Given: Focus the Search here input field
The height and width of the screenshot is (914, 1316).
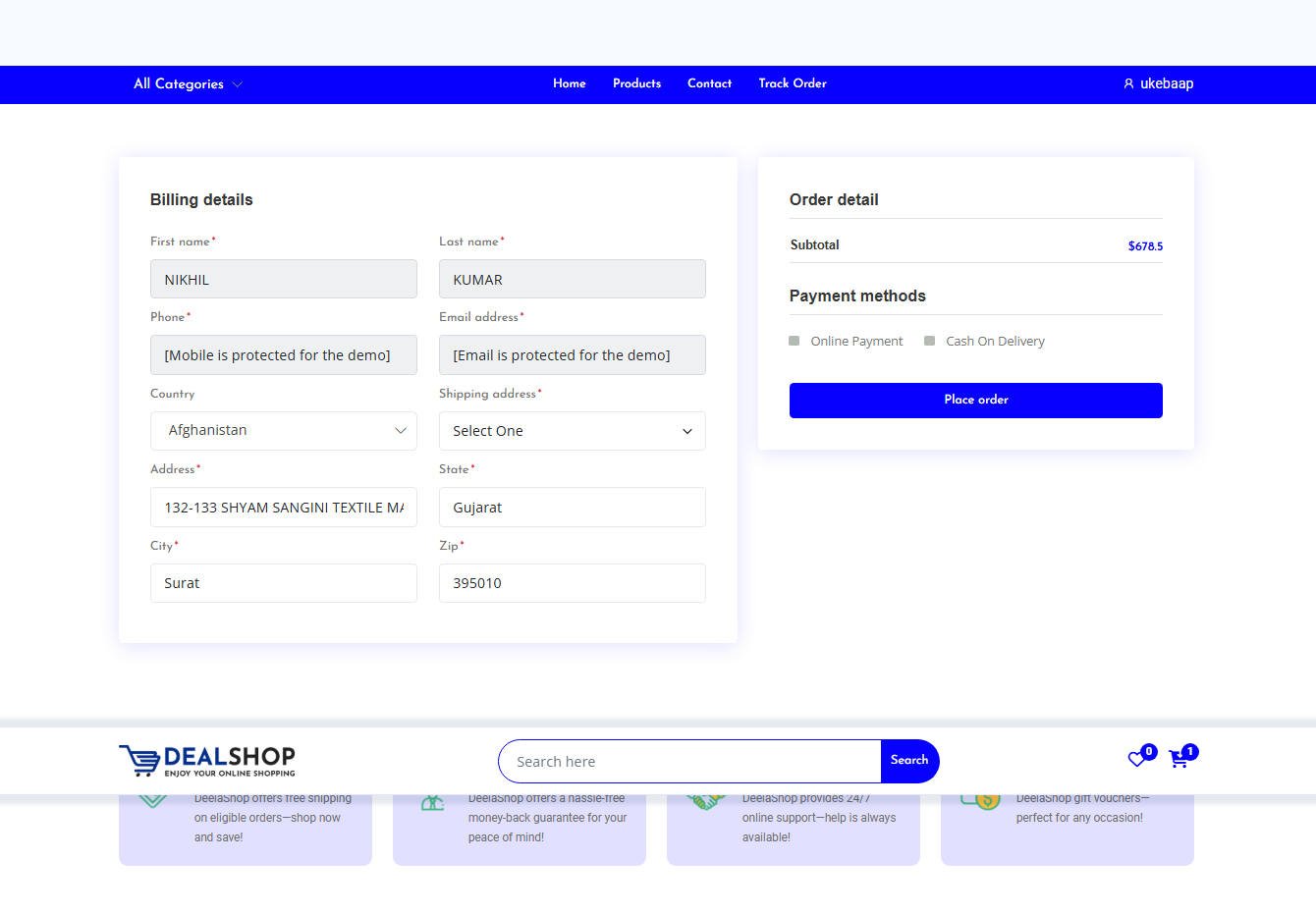Looking at the screenshot, I should click(x=689, y=762).
